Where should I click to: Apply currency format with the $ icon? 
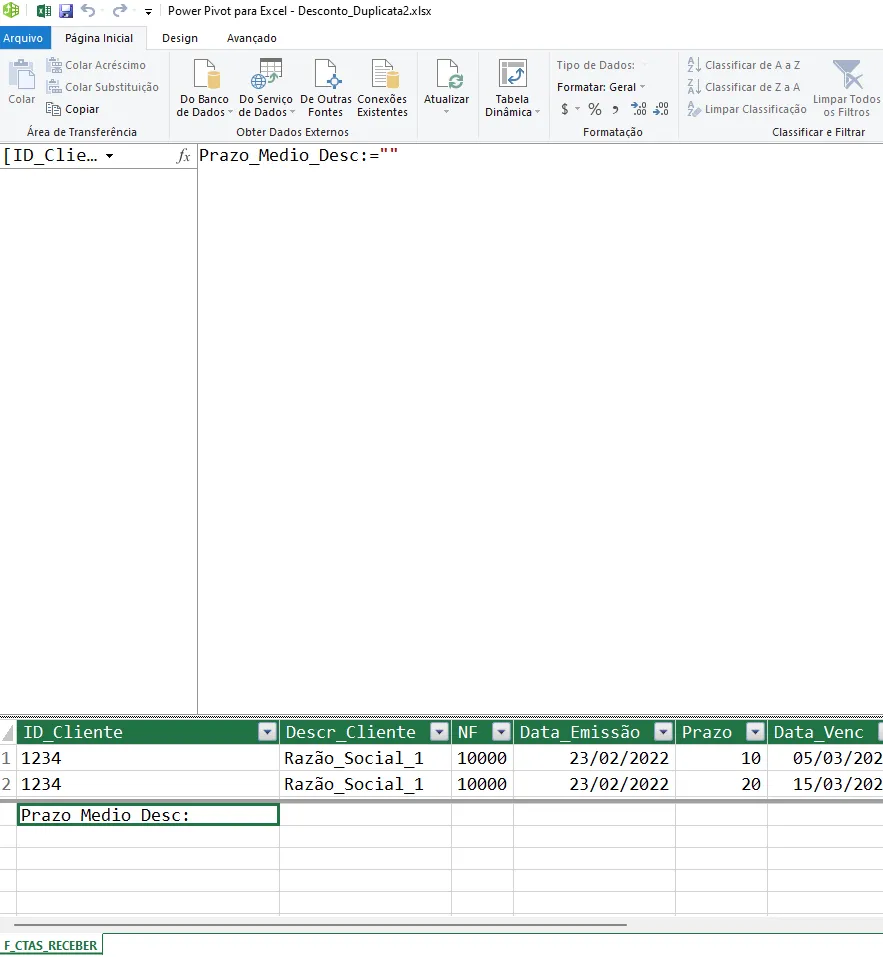565,109
